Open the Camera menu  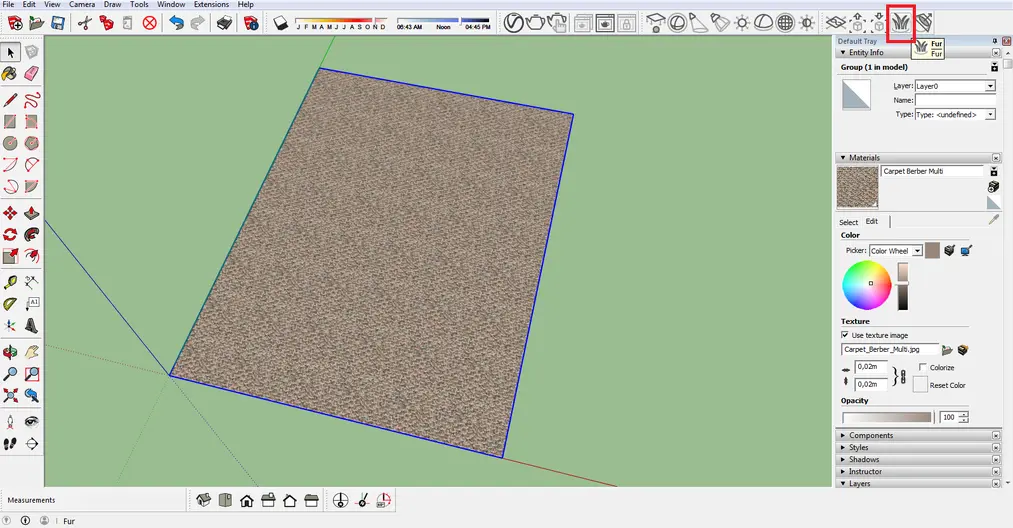pyautogui.click(x=82, y=5)
